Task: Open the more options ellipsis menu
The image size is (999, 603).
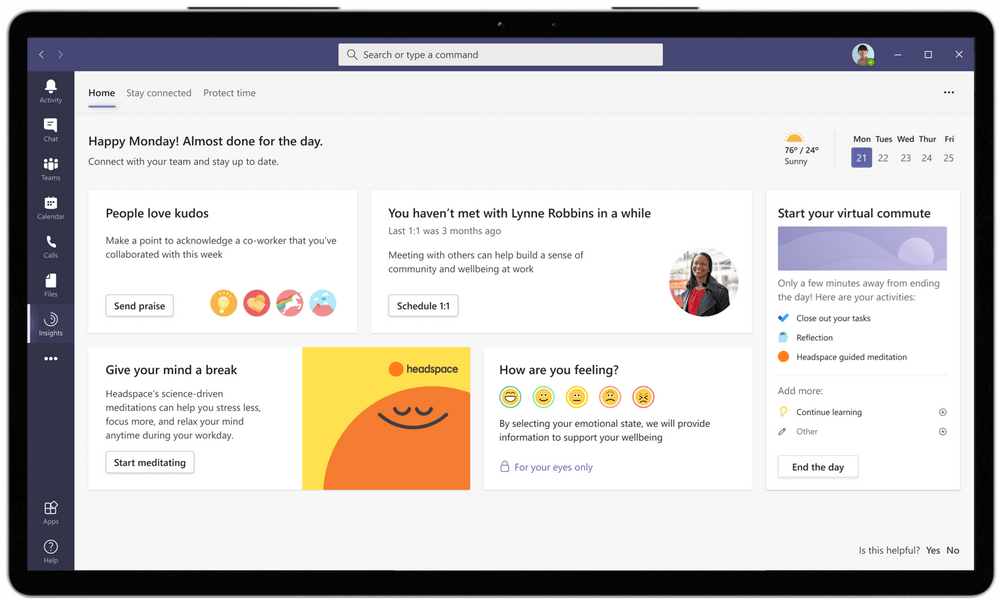Action: pos(948,93)
